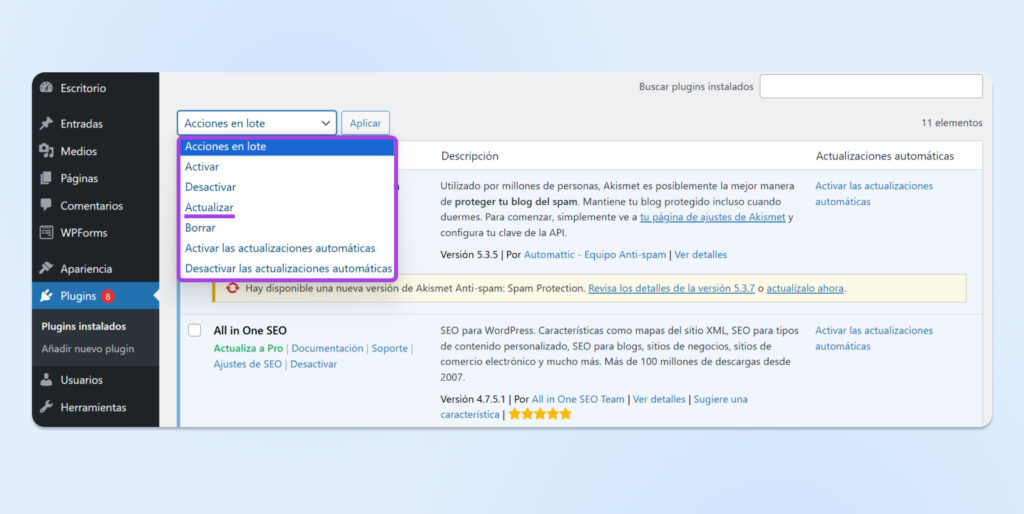1024x514 pixels.
Task: Click the Actualizaciones automáticas column header
Action: 885,156
